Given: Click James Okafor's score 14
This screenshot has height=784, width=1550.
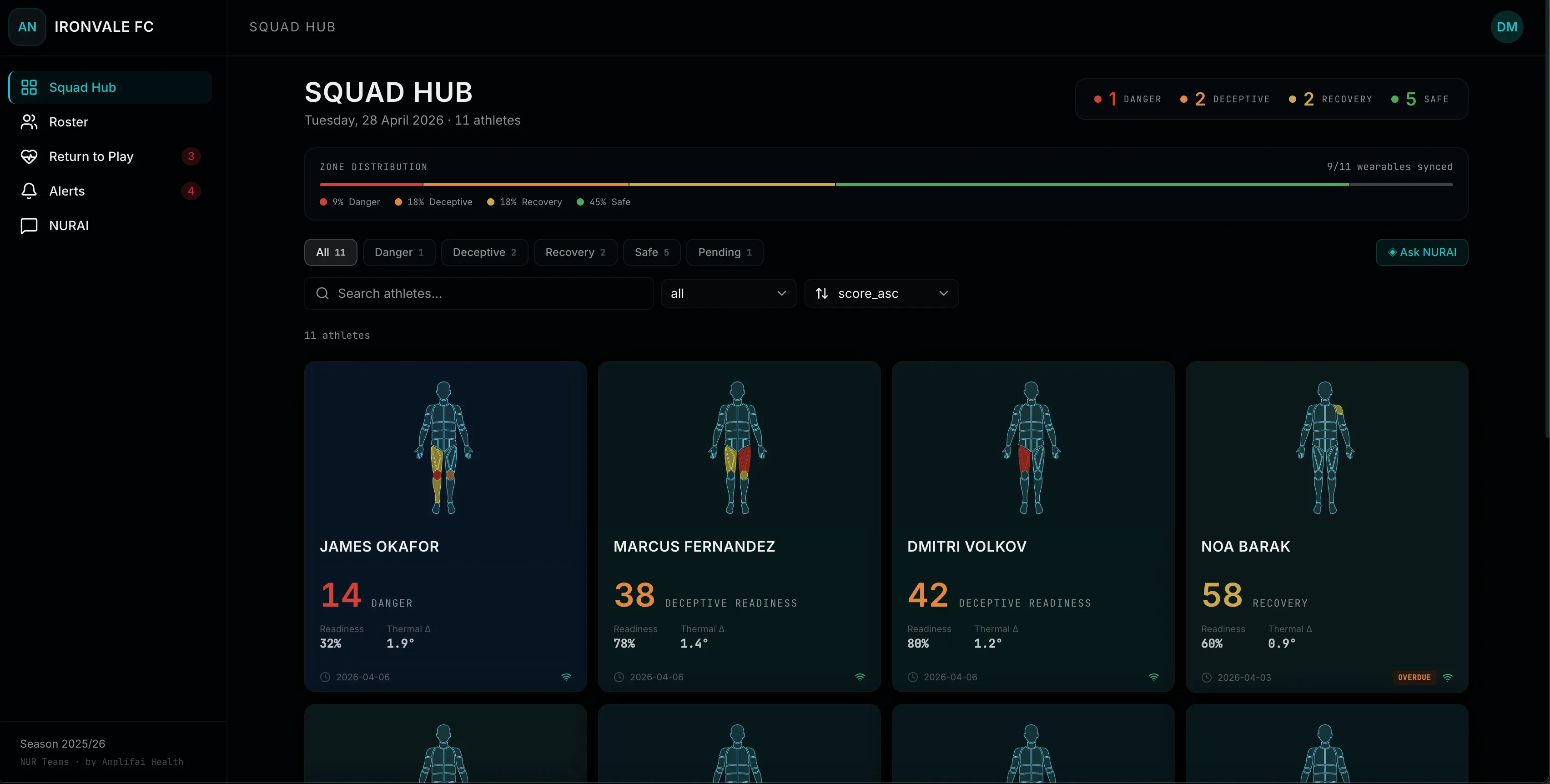Looking at the screenshot, I should [x=341, y=595].
